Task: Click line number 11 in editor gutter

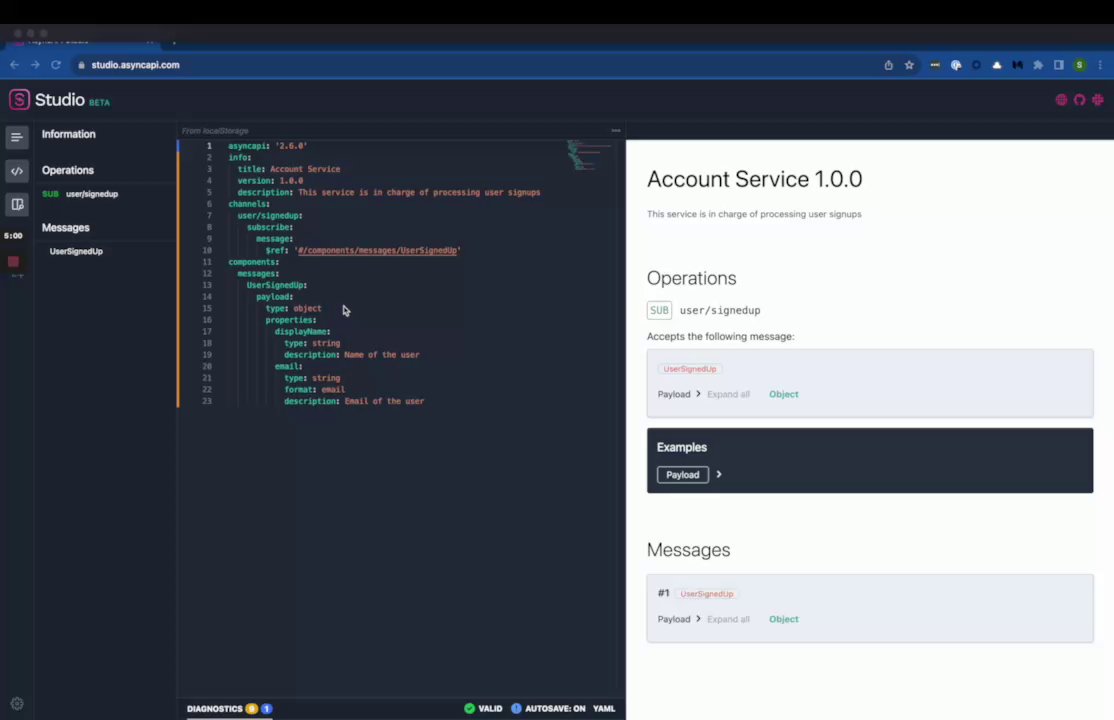Action: click(x=207, y=262)
